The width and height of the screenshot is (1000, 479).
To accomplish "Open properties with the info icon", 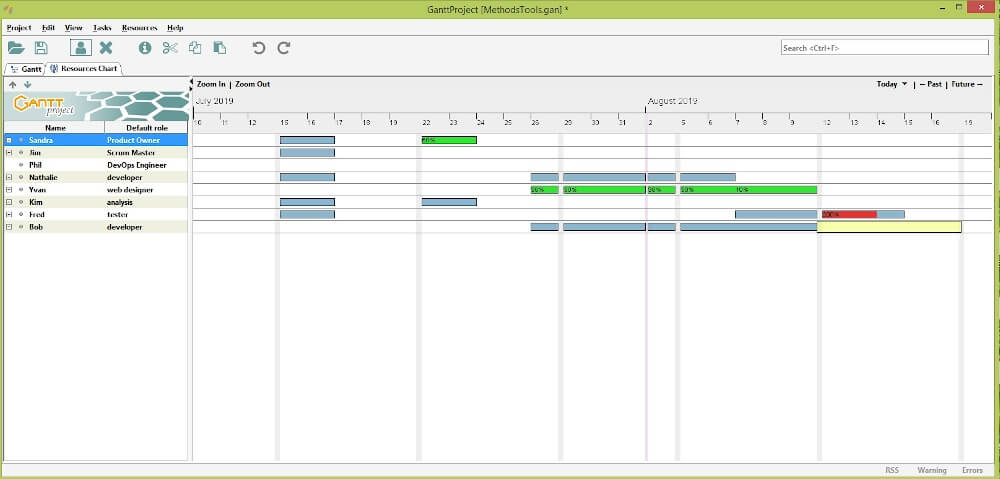I will point(145,47).
